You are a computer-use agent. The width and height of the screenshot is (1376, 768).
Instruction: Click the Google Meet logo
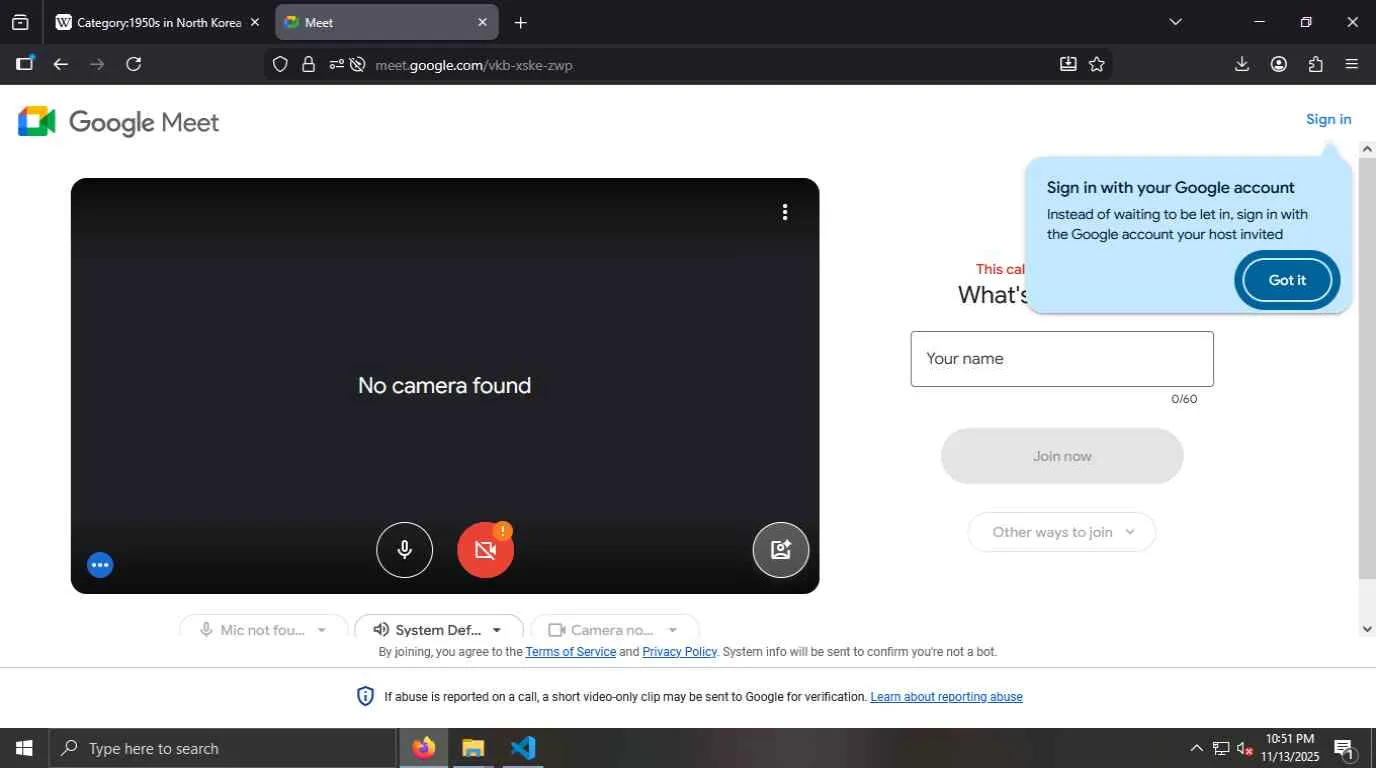coord(118,122)
